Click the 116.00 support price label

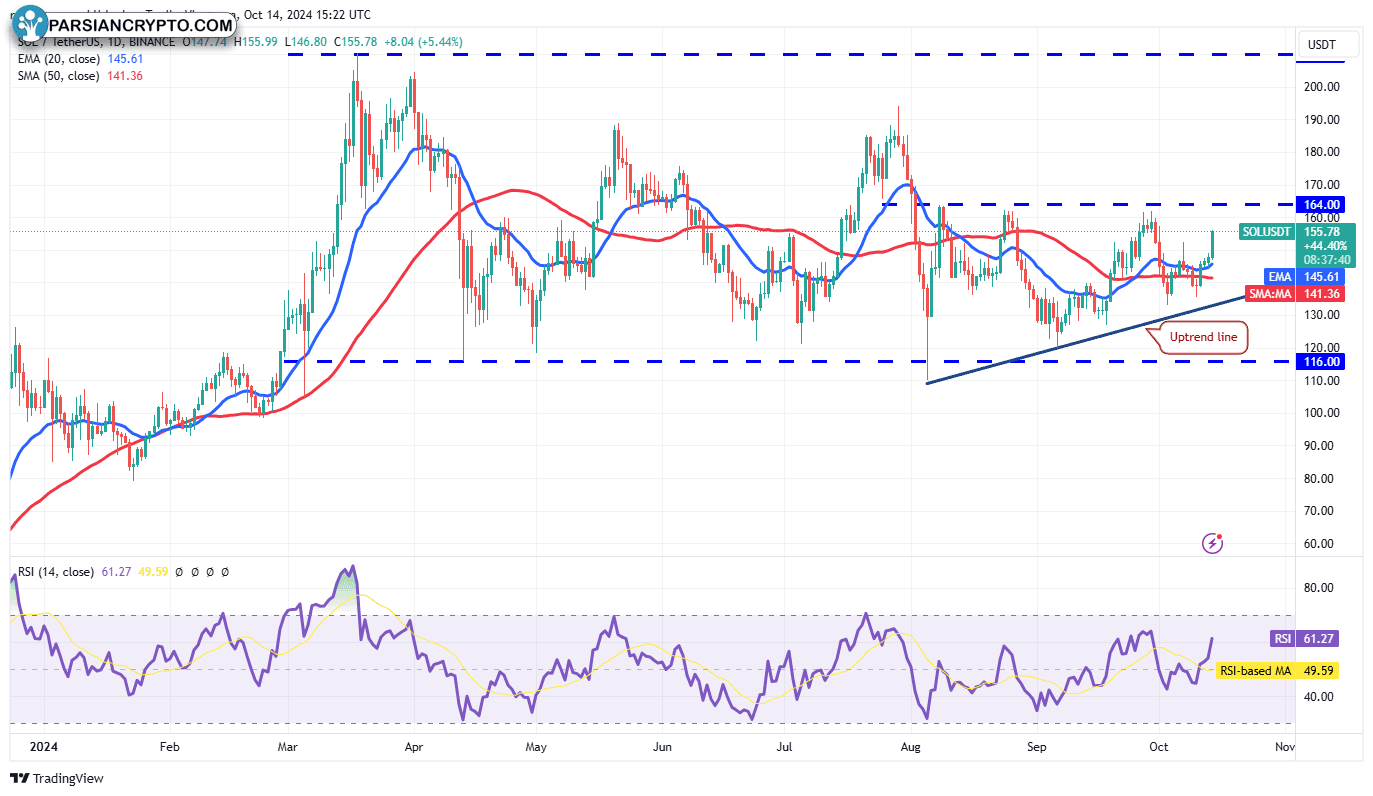[1320, 361]
